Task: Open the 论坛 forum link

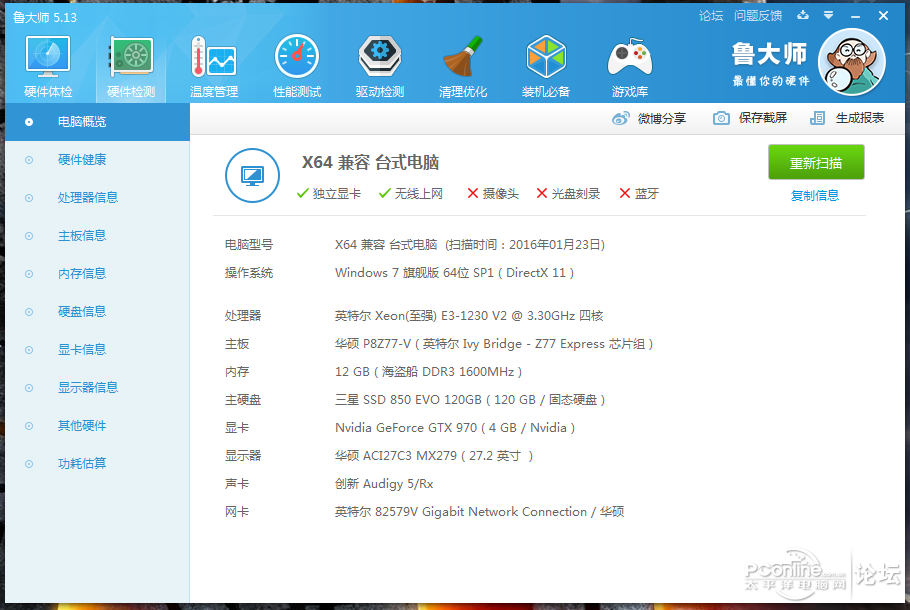Action: pyautogui.click(x=711, y=16)
